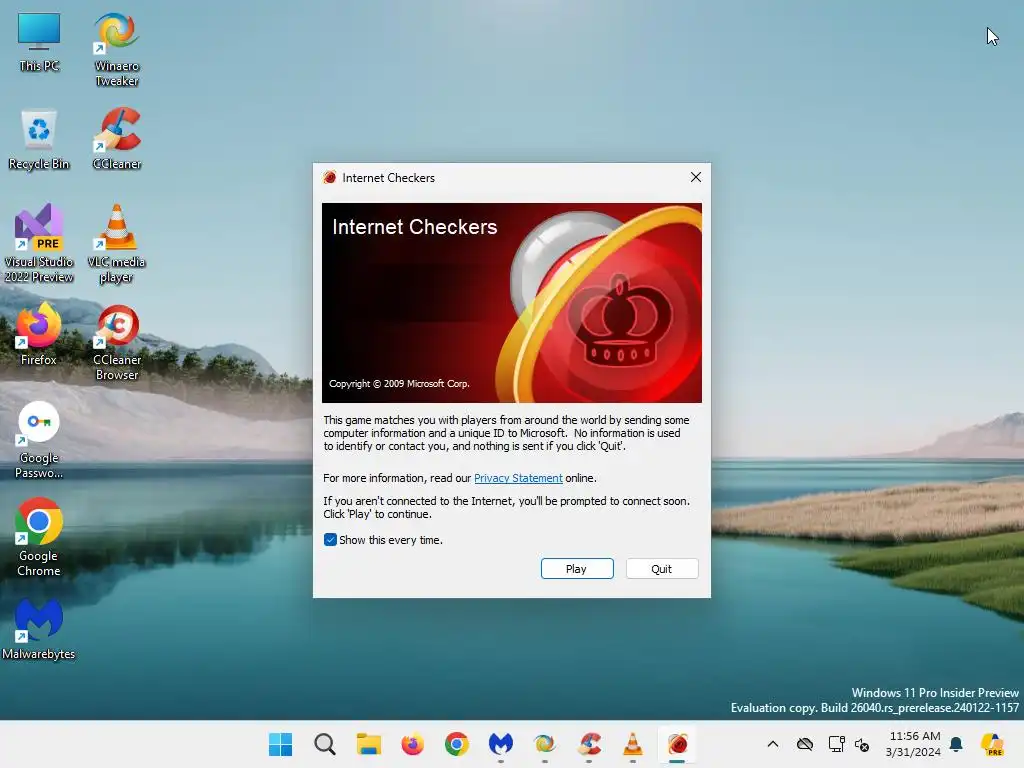This screenshot has width=1024, height=768.
Task: Click the OneDrive cloud tray icon
Action: point(805,744)
